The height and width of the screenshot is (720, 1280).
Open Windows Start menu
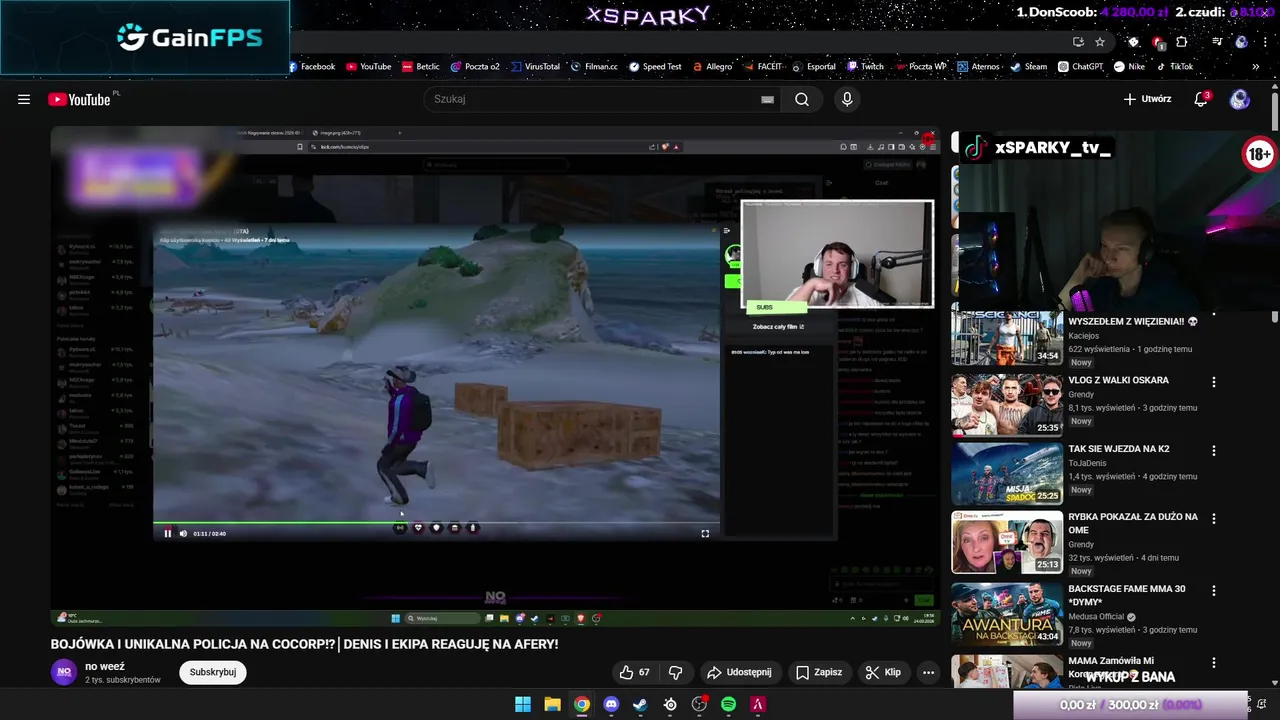pyautogui.click(x=523, y=704)
